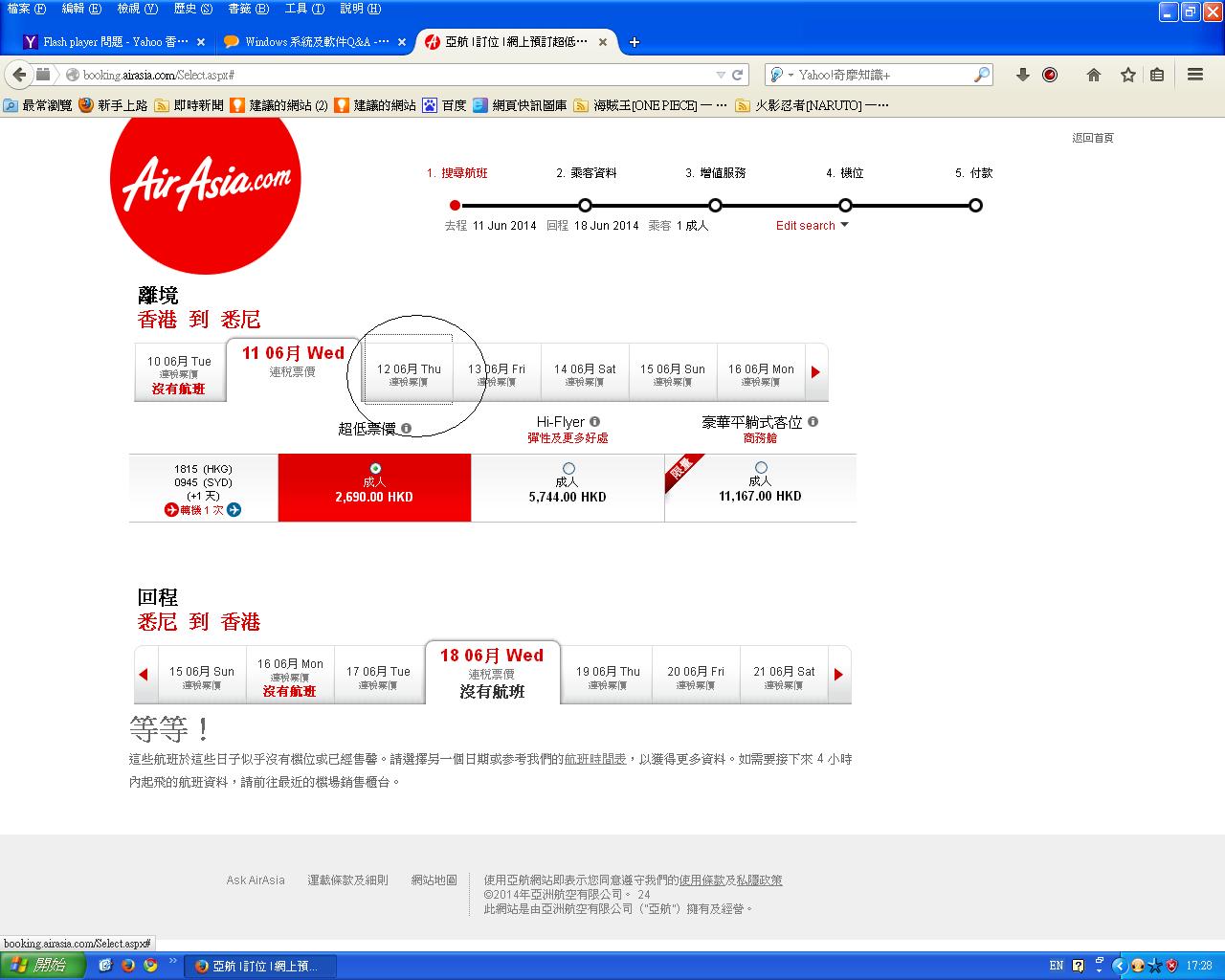Select the 11,167.00 HKD fare radio
The image size is (1225, 980).
click(x=761, y=468)
